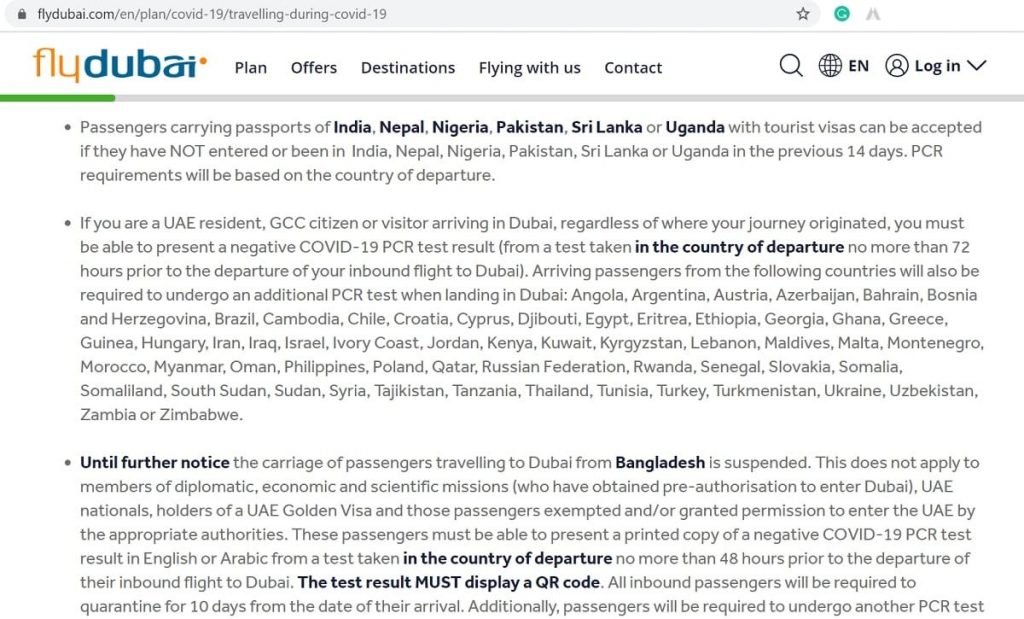
Task: Expand the Log in dropdown chevron
Action: [976, 65]
